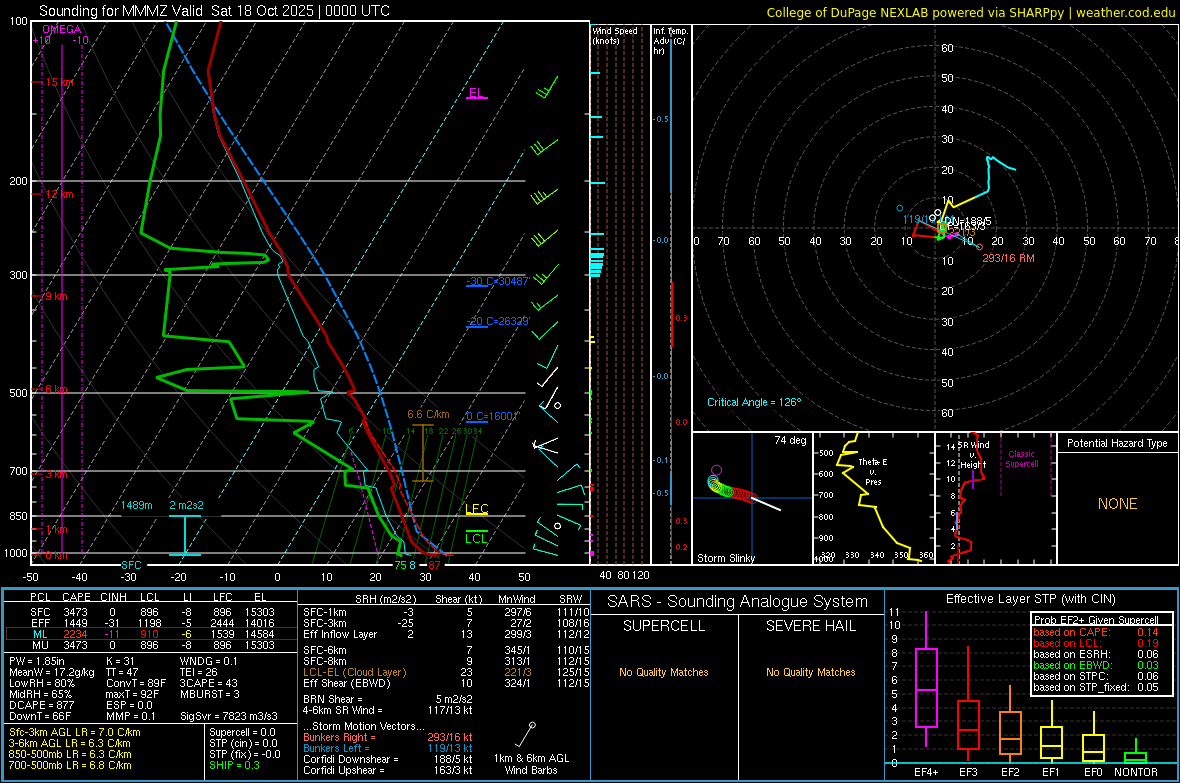Click the 293/16 RM hodograph label
Viewport: 1180px width, 783px height.
[1008, 258]
